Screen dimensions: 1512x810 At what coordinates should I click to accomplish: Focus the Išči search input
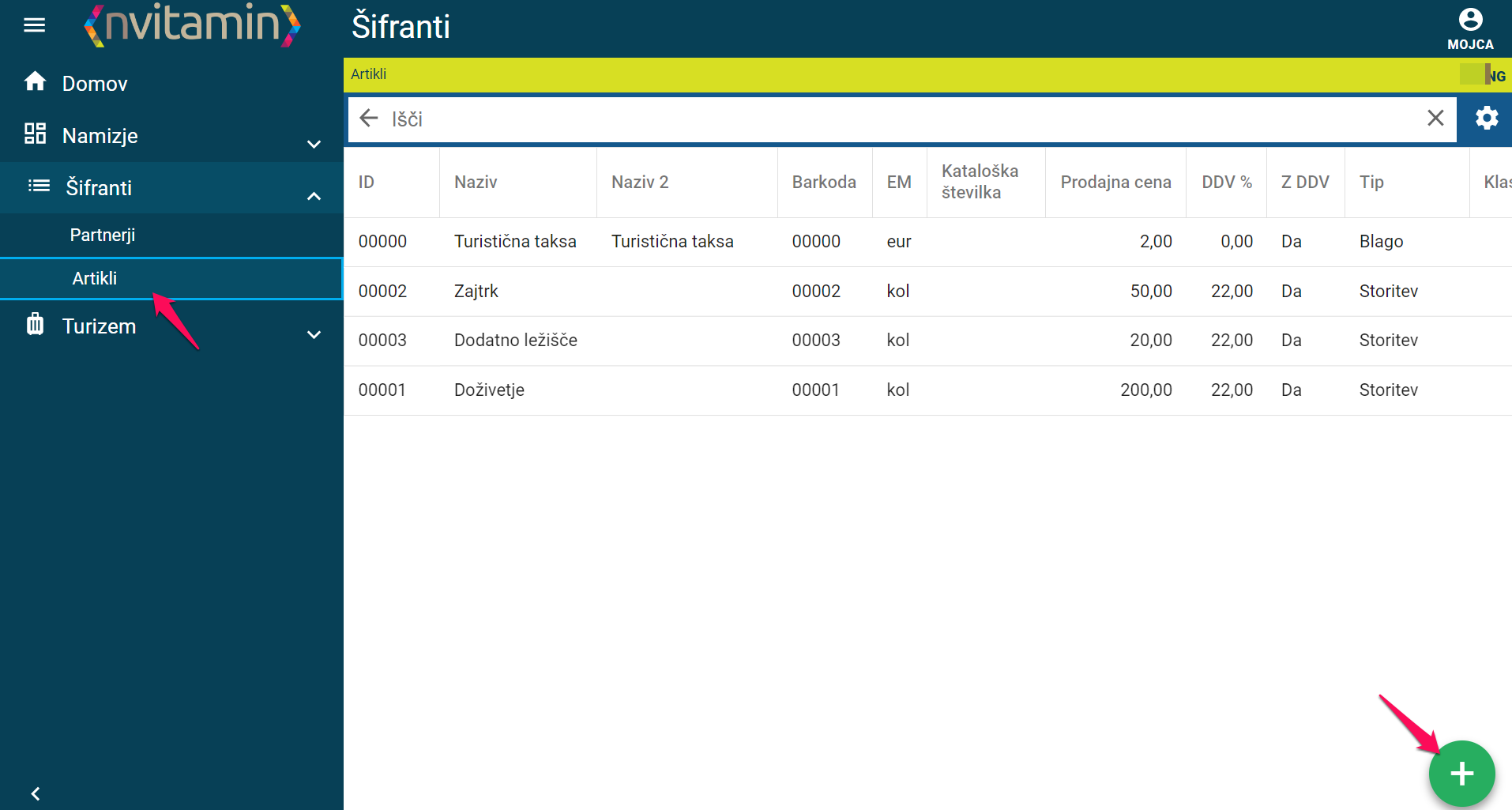[x=901, y=119]
